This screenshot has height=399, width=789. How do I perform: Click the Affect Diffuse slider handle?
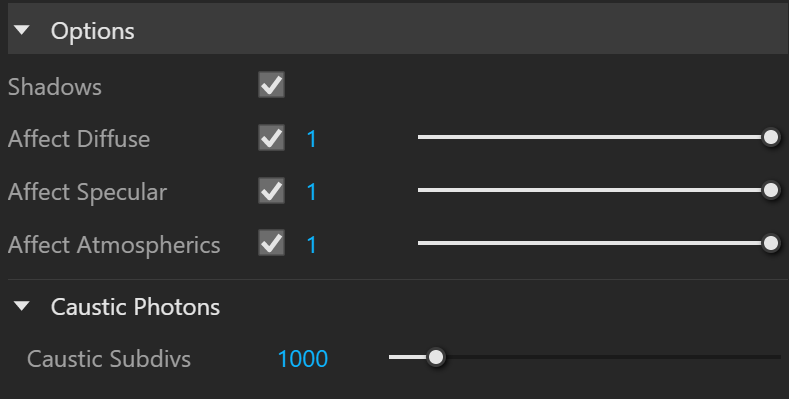click(771, 137)
